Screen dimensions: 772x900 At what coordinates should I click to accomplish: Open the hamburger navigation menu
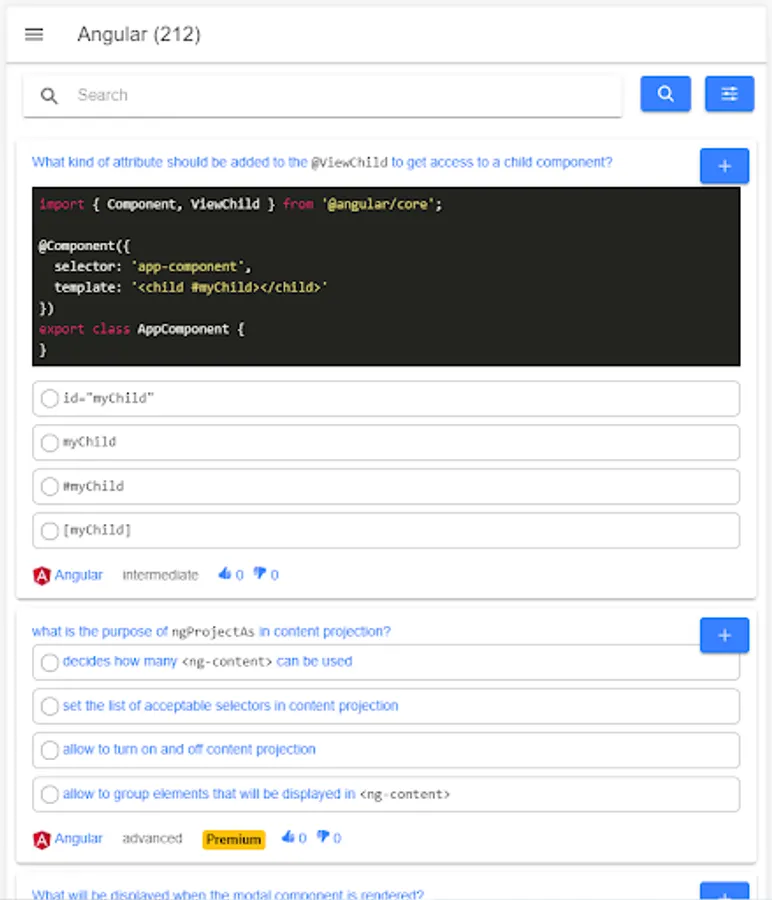click(34, 35)
